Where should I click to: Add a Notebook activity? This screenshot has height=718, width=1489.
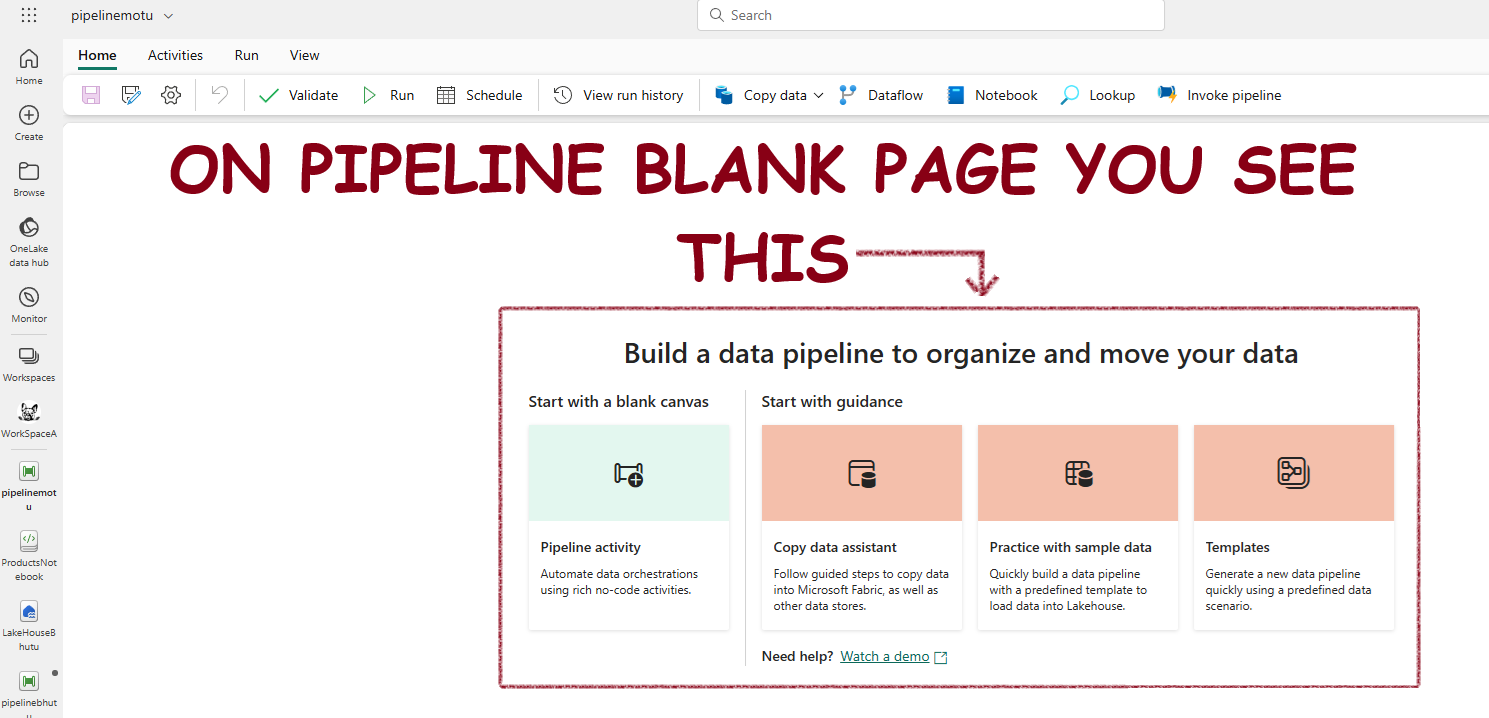[x=992, y=95]
